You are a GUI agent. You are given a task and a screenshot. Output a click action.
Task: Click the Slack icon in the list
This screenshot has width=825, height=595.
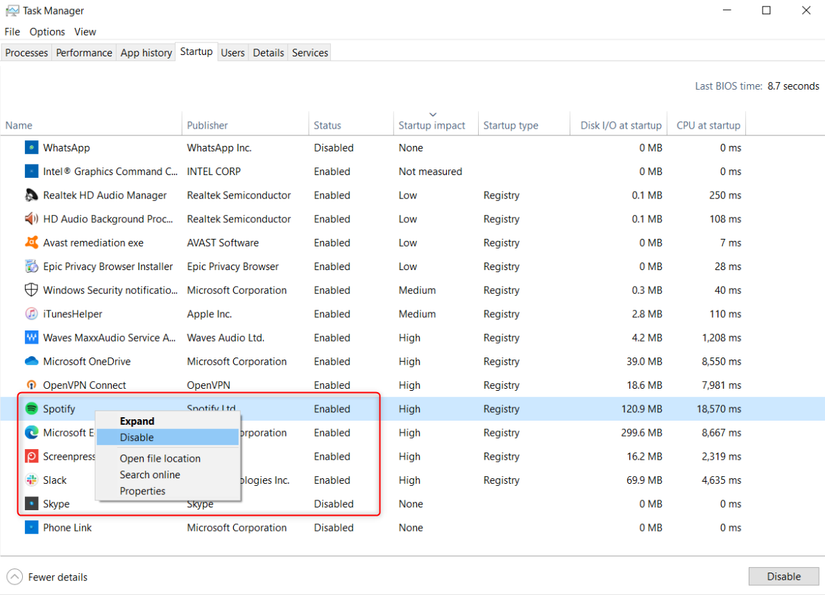[x=31, y=480]
